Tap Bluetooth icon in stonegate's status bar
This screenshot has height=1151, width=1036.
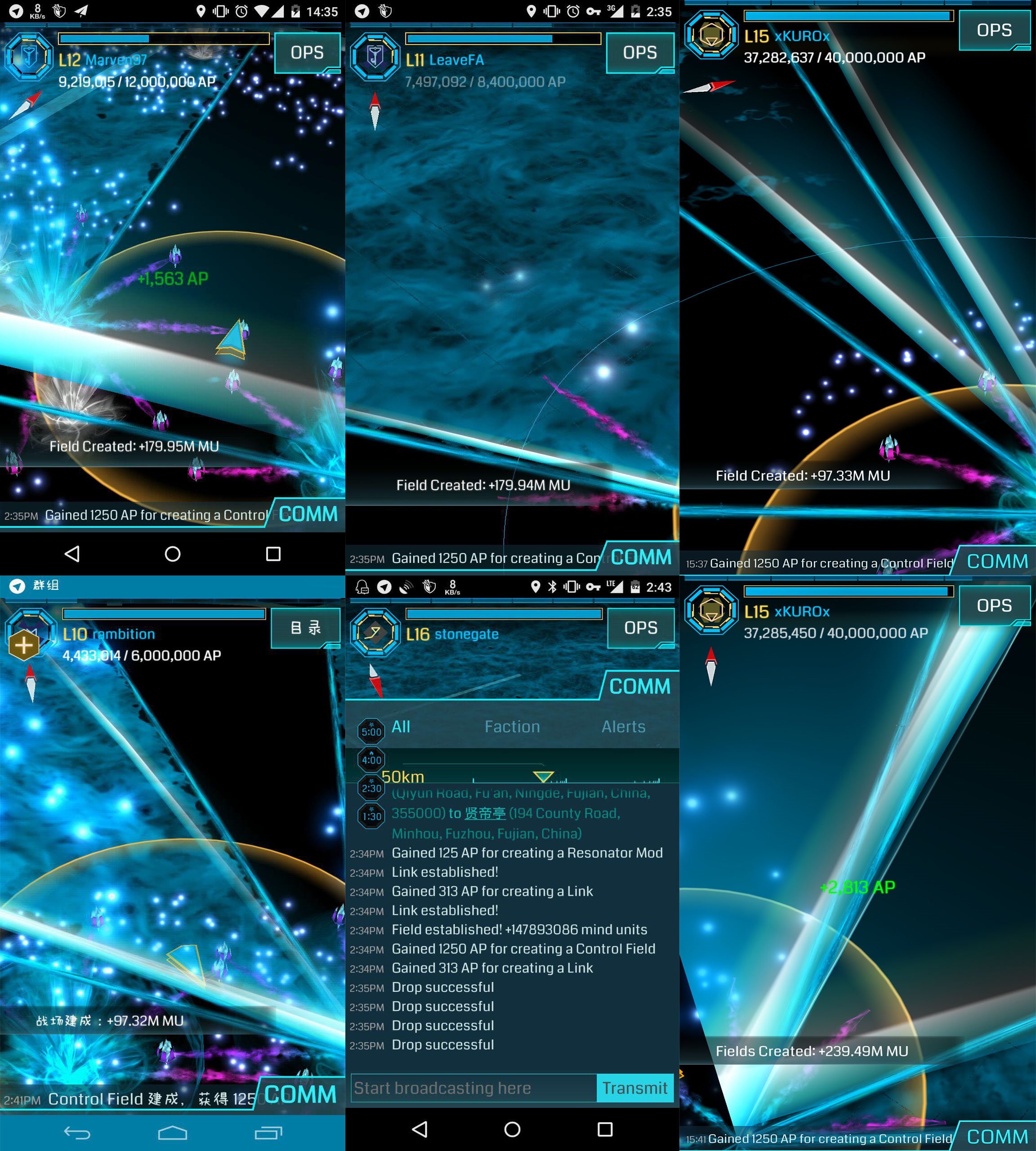pyautogui.click(x=552, y=586)
